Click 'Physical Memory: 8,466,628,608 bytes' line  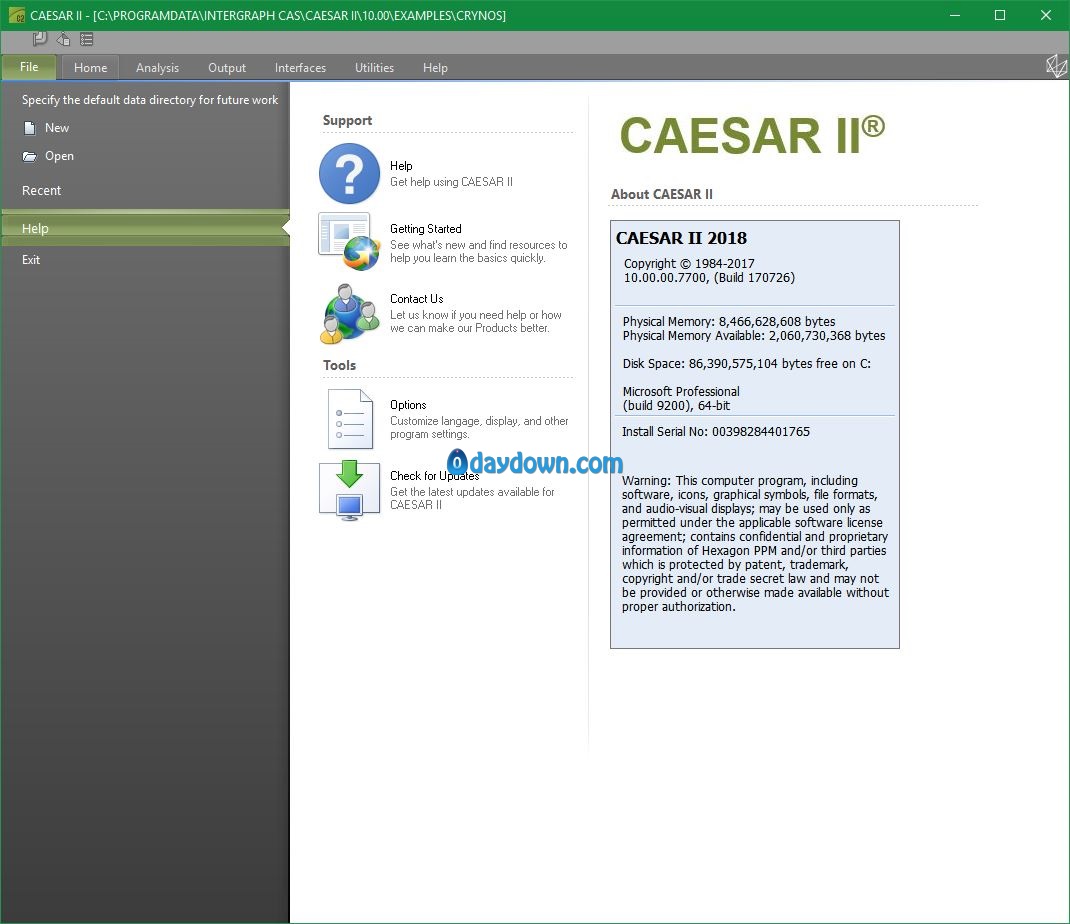pyautogui.click(x=729, y=321)
